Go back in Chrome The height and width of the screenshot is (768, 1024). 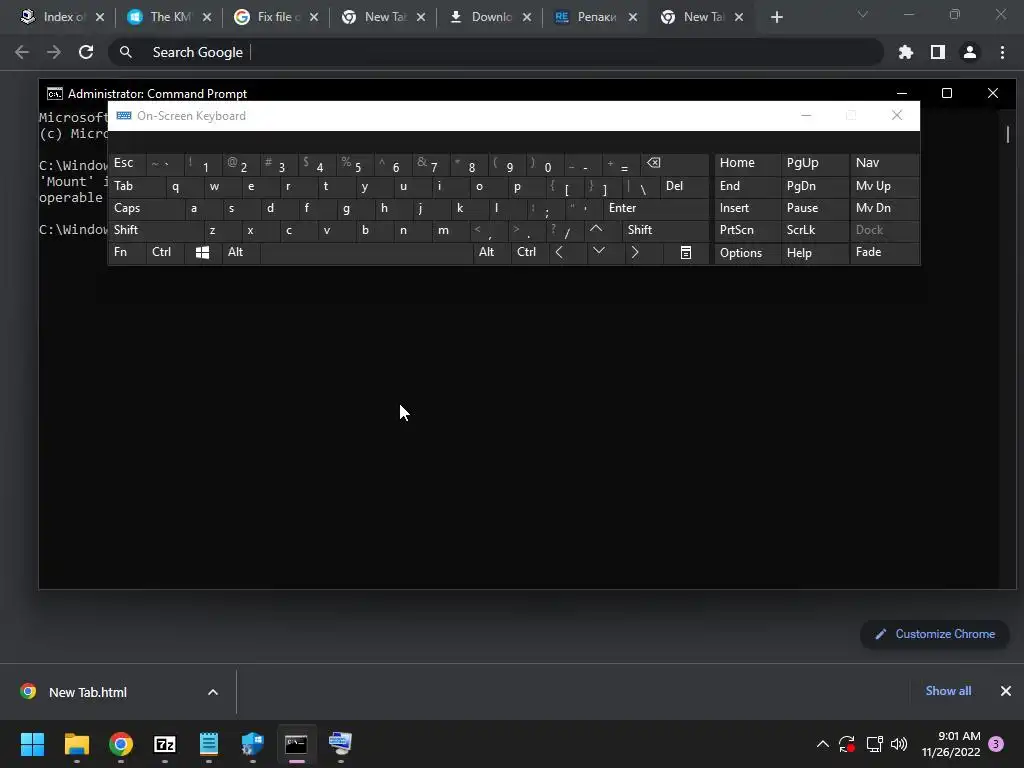[22, 52]
